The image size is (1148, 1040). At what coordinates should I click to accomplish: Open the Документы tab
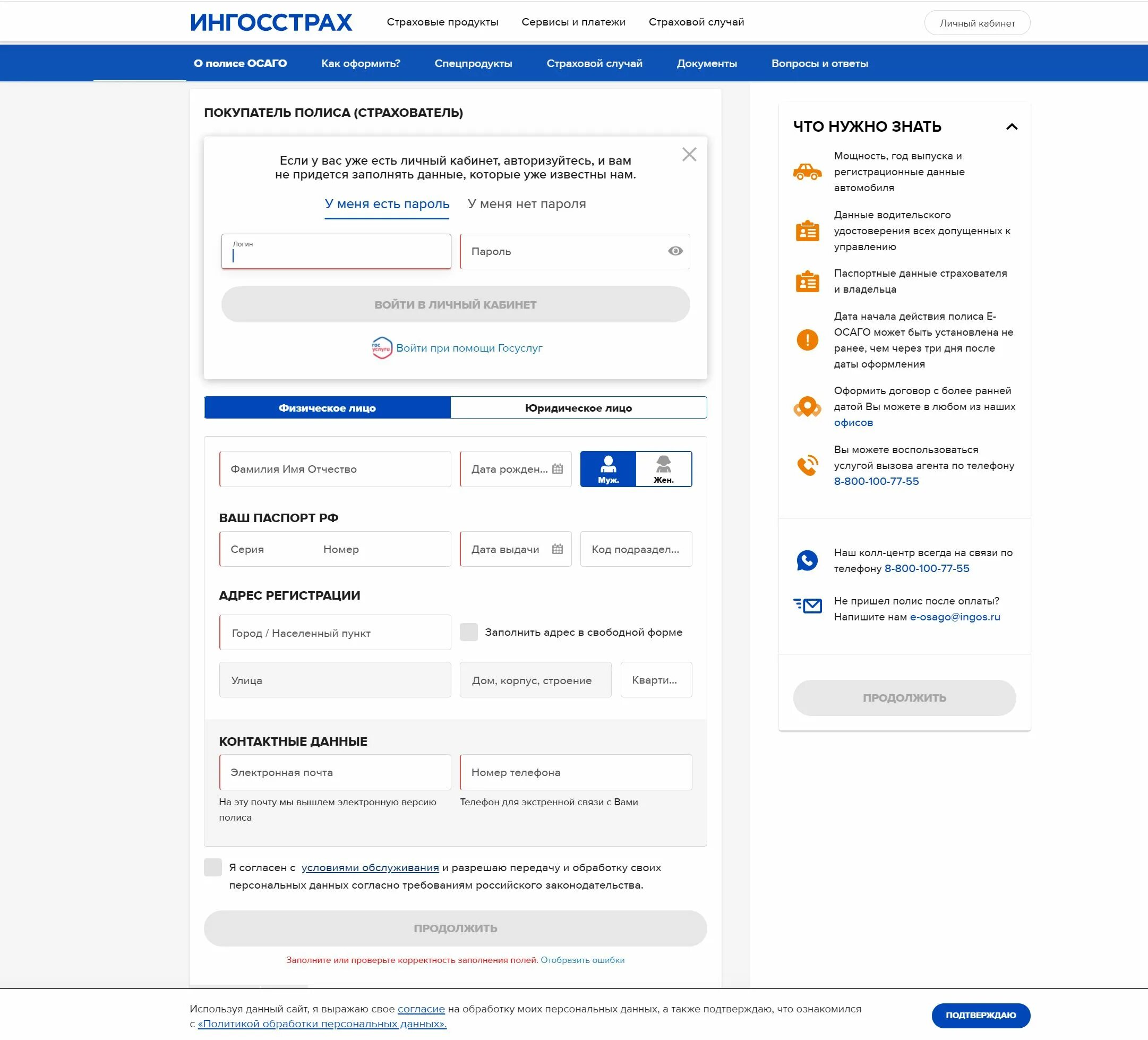(x=706, y=63)
